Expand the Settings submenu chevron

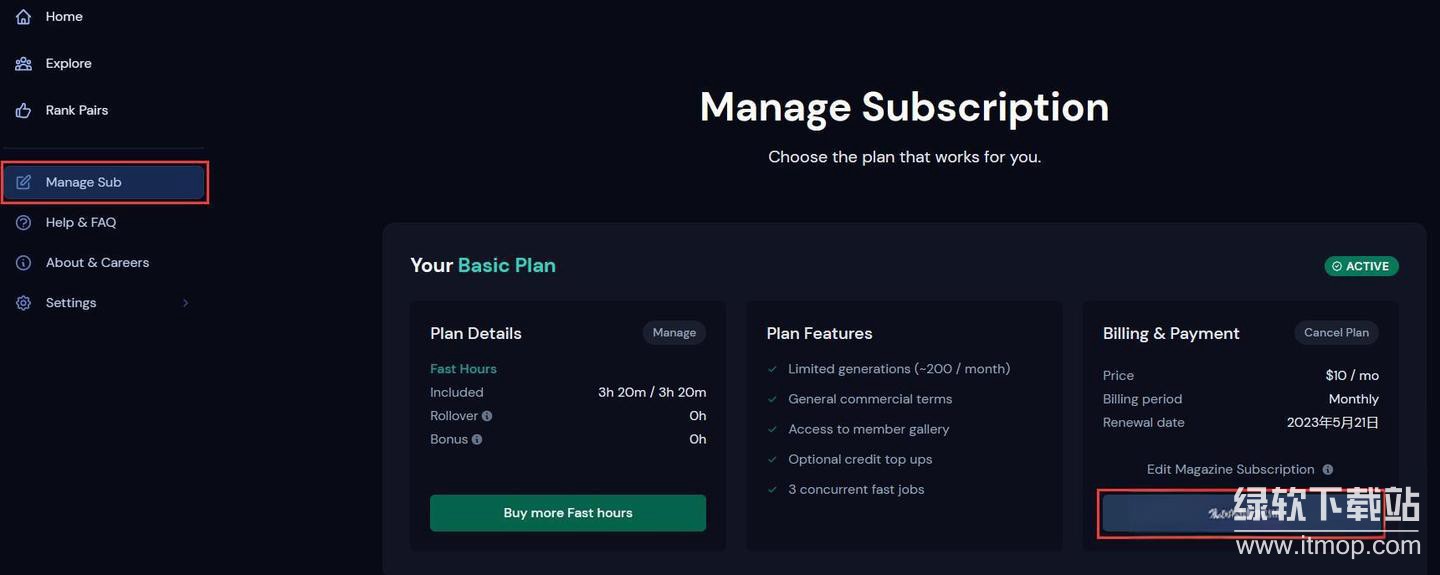click(x=185, y=303)
